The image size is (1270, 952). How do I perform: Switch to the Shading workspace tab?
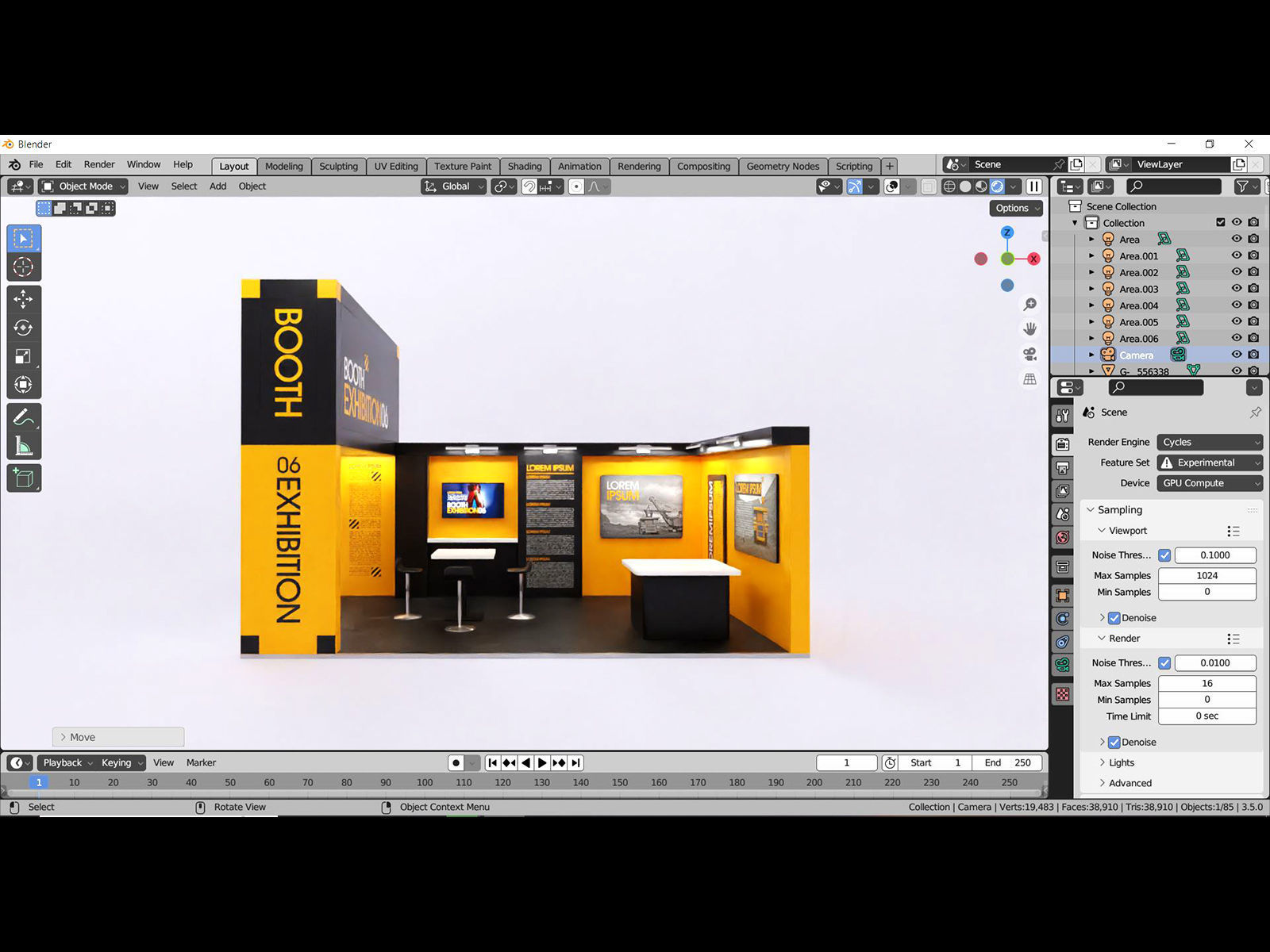[525, 166]
